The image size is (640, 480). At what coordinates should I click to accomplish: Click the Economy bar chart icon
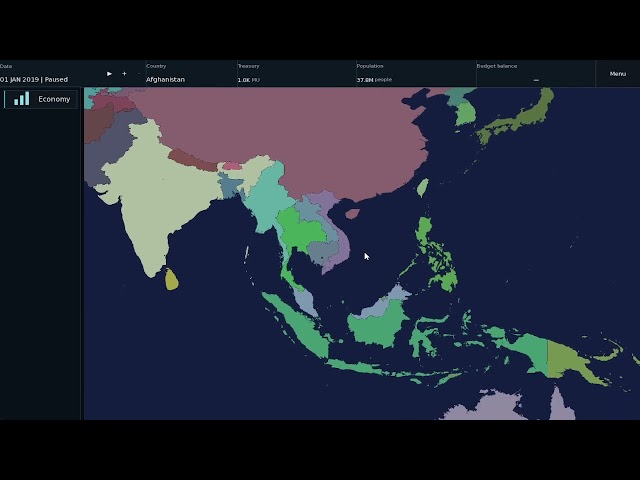22,99
